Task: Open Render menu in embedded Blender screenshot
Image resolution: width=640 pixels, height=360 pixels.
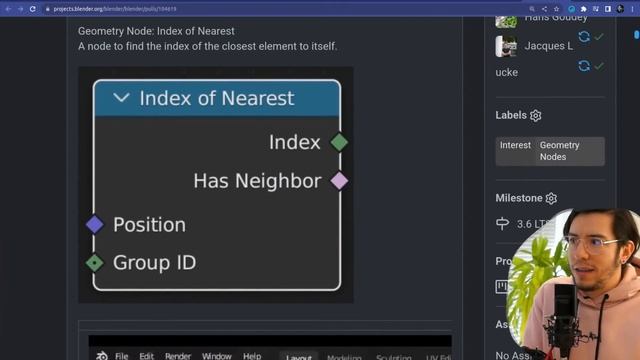Action: 178,356
